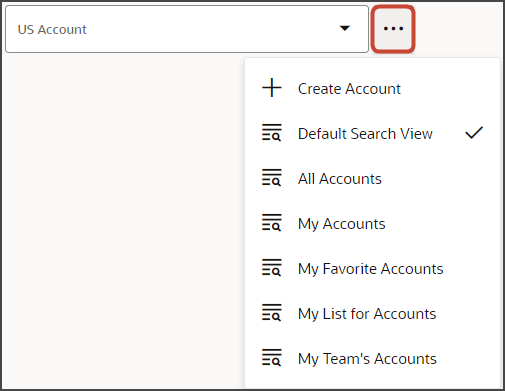Click the search-list icon beside All Accounts
The height and width of the screenshot is (391, 505).
[x=272, y=178]
